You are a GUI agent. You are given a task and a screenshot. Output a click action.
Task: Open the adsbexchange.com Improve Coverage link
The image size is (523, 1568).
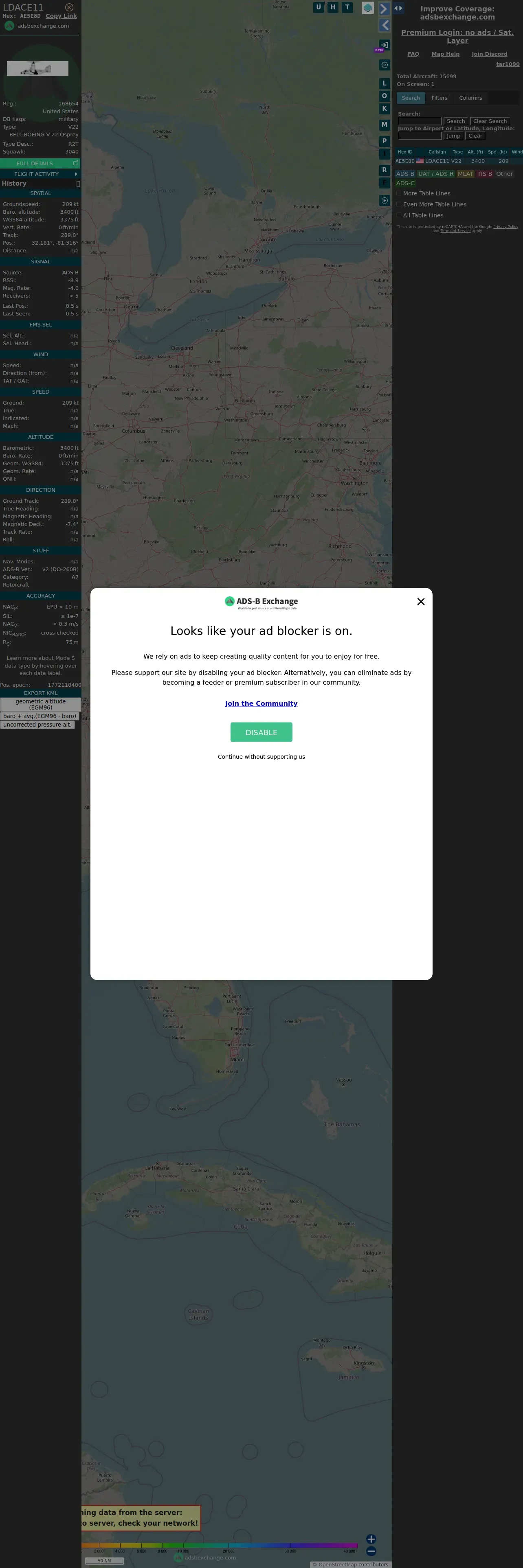pos(457,17)
